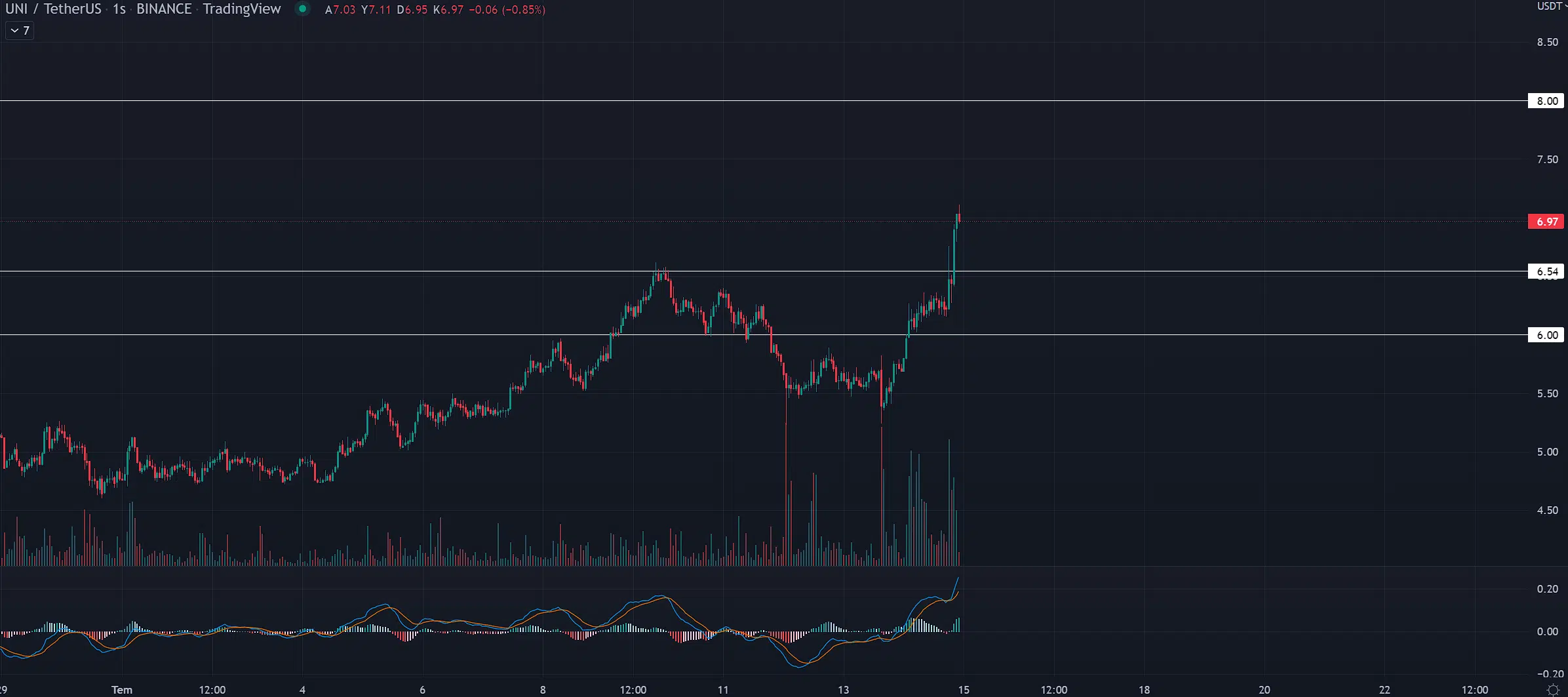The image size is (1568, 697).
Task: Click the date label 11 on time axis
Action: 723,690
